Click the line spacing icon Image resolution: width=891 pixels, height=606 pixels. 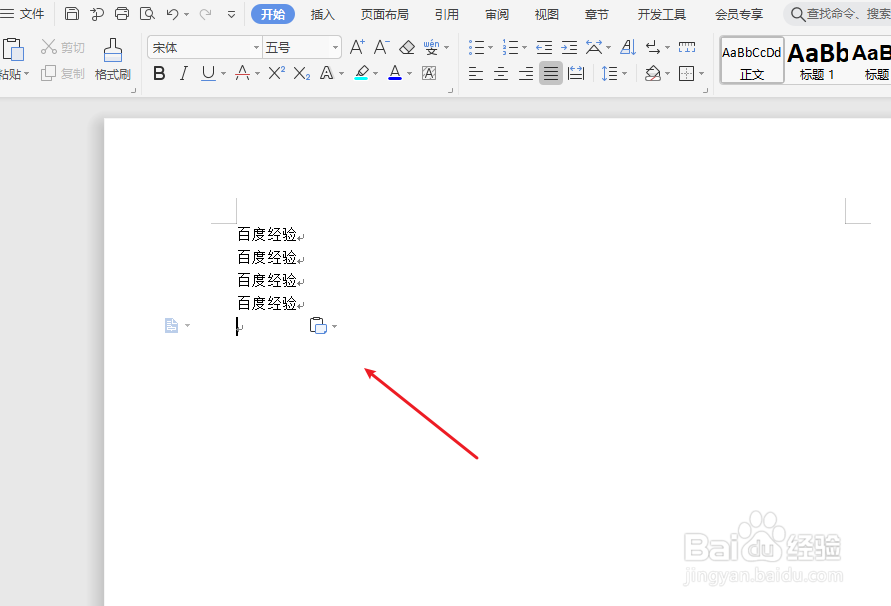coord(609,73)
